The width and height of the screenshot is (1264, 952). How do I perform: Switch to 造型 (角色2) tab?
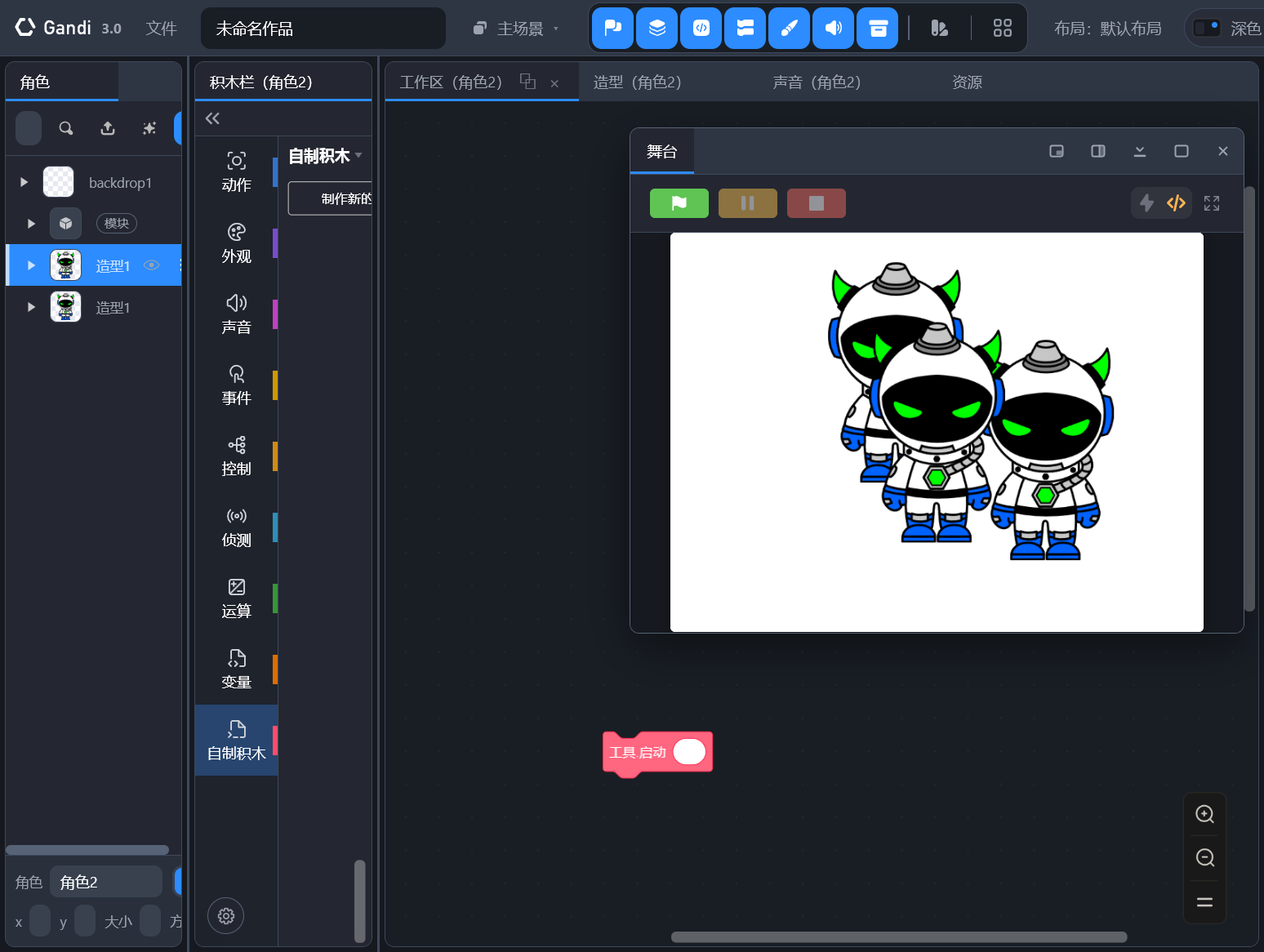pyautogui.click(x=638, y=82)
